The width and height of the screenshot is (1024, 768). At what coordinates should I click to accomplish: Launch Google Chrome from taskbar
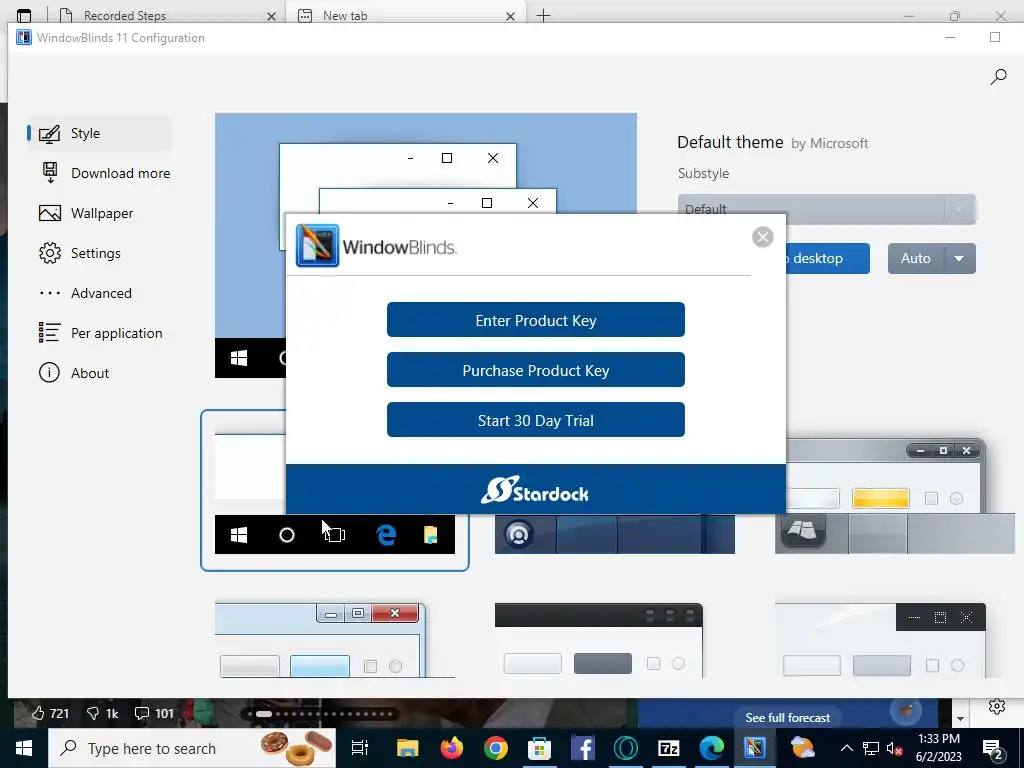tap(496, 748)
